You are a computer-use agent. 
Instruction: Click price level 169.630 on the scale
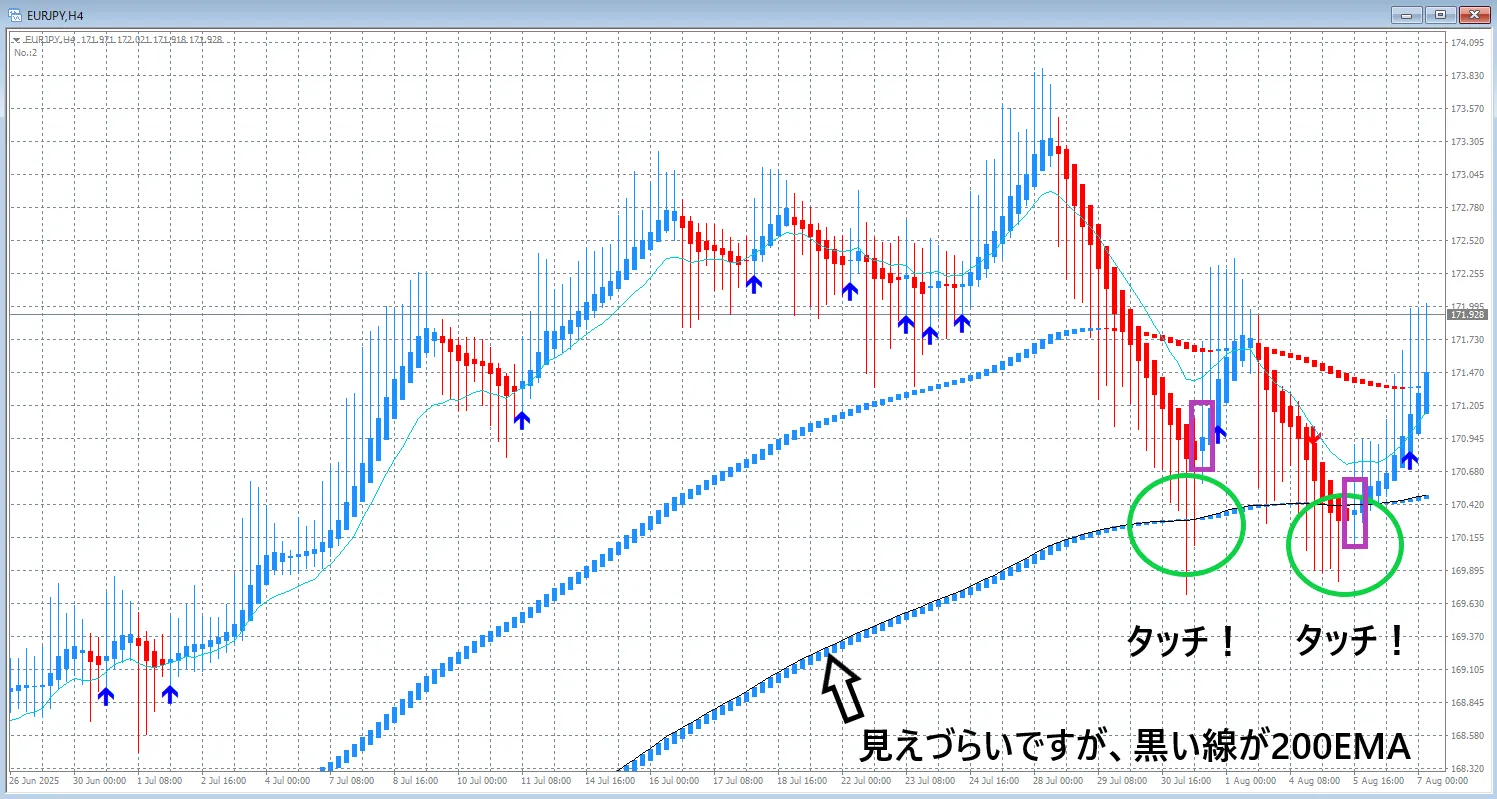pyautogui.click(x=1467, y=603)
